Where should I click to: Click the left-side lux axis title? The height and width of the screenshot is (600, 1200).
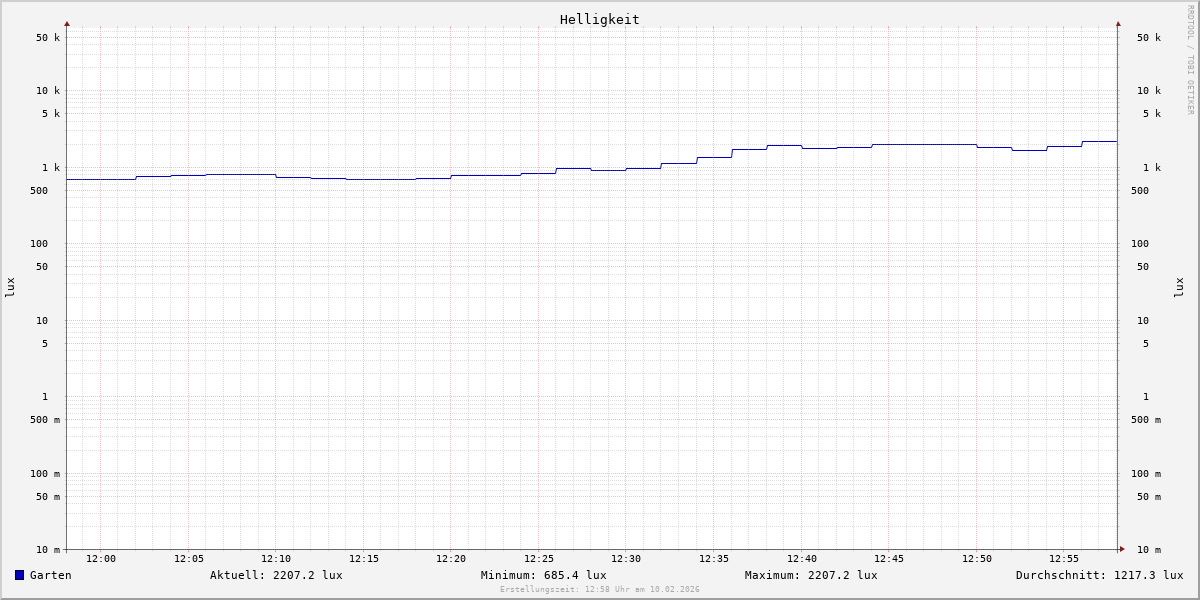[10, 287]
